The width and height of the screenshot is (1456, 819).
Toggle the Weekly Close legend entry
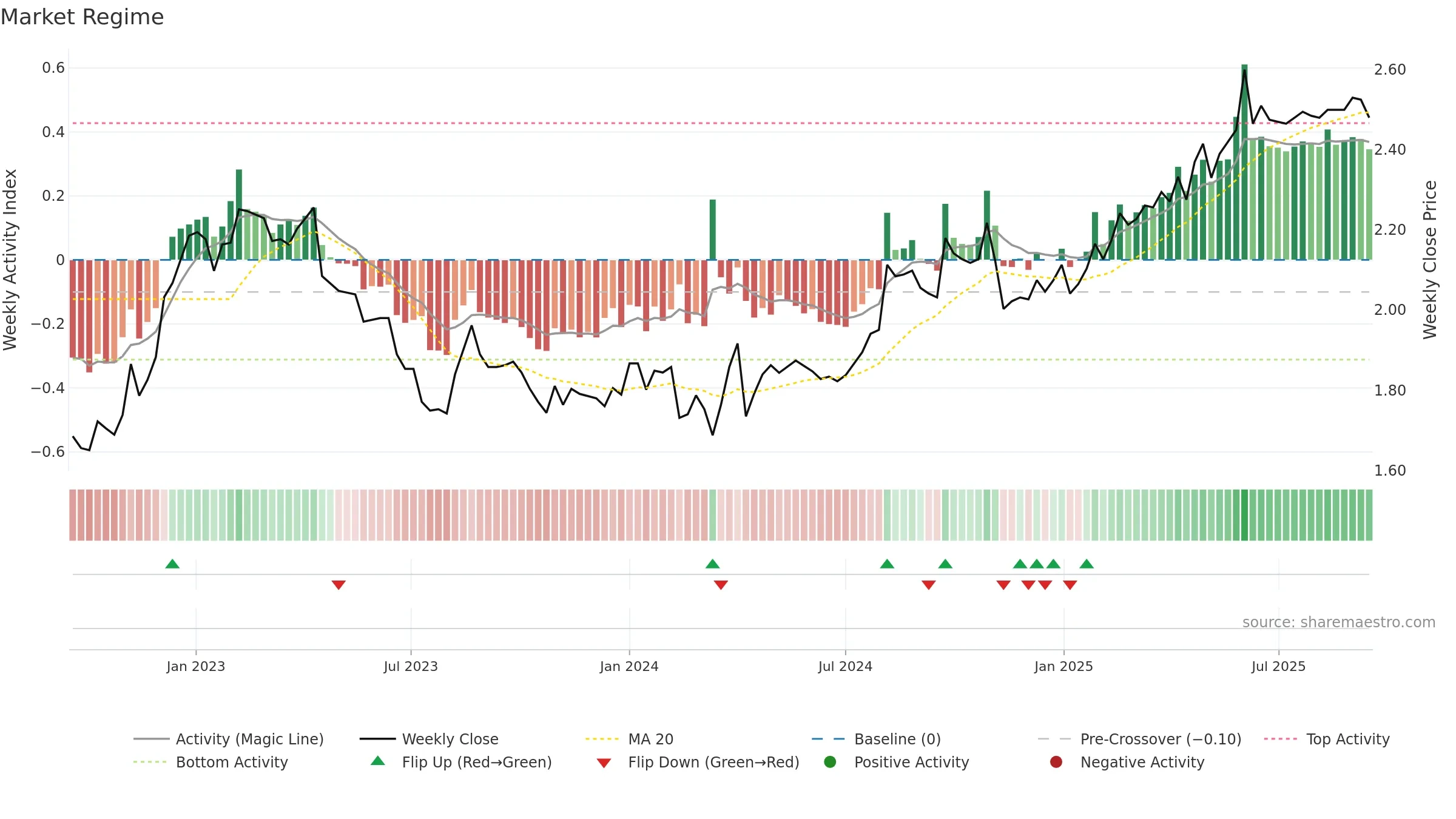click(x=429, y=739)
